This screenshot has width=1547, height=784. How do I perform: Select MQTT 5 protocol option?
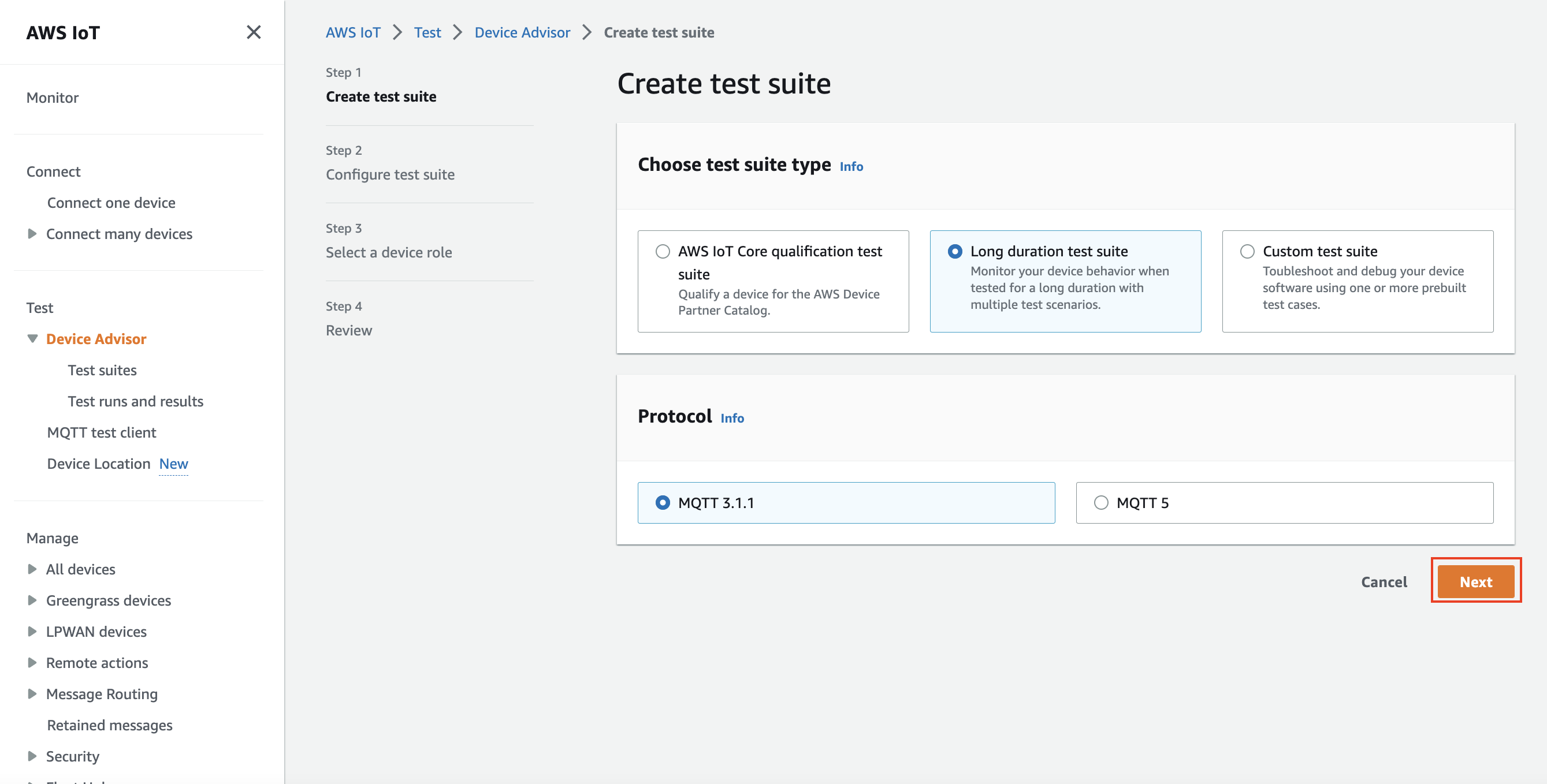1100,502
